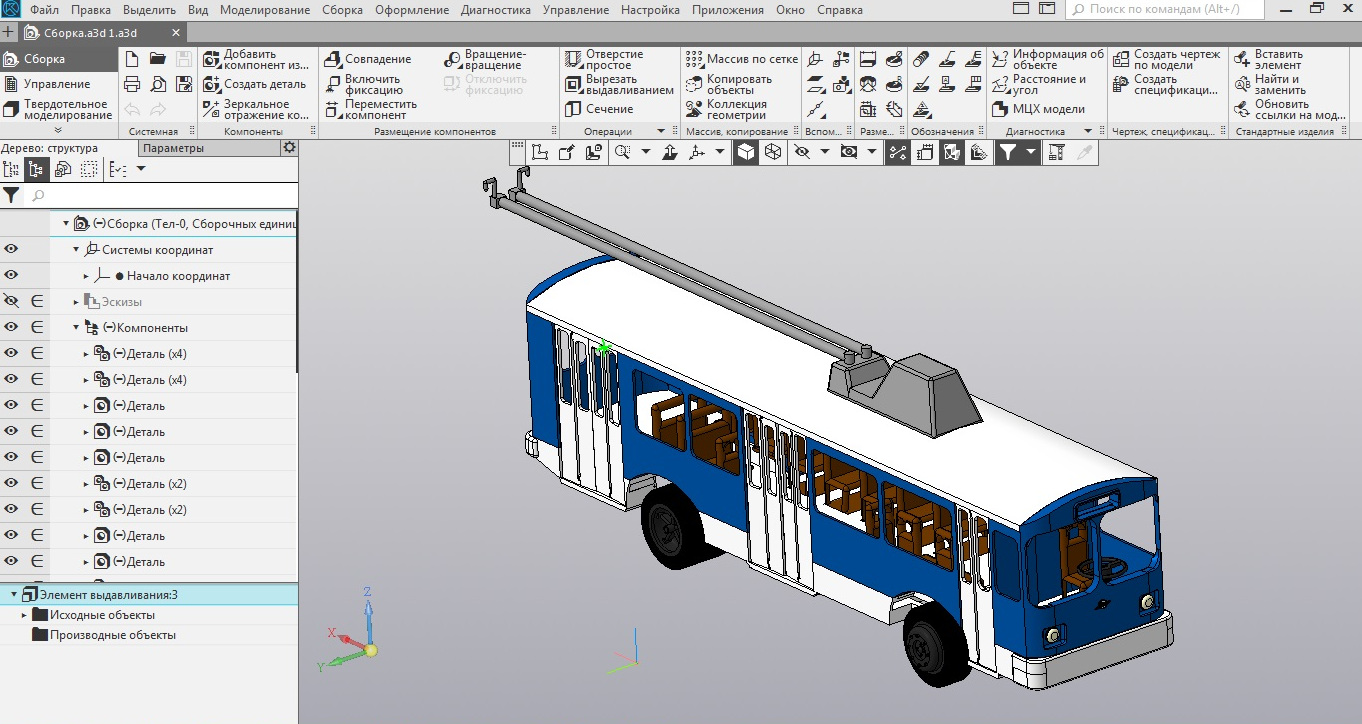Choose Зеркальное отражение компонентов tool
The width and height of the screenshot is (1362, 724).
coord(257,109)
